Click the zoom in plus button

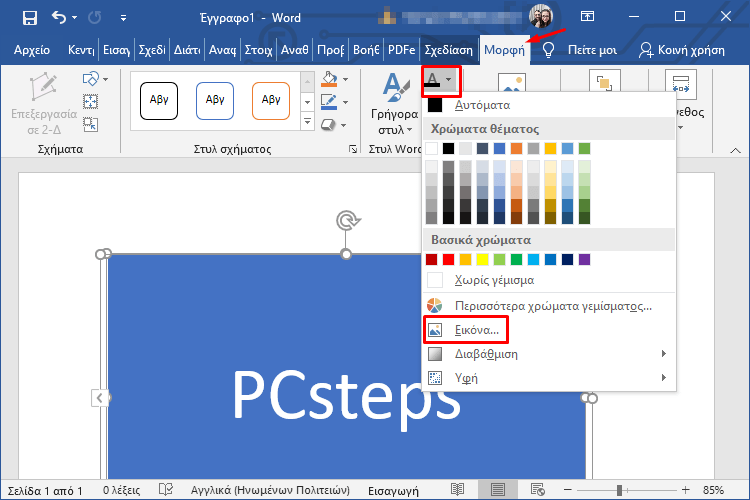(x=685, y=489)
